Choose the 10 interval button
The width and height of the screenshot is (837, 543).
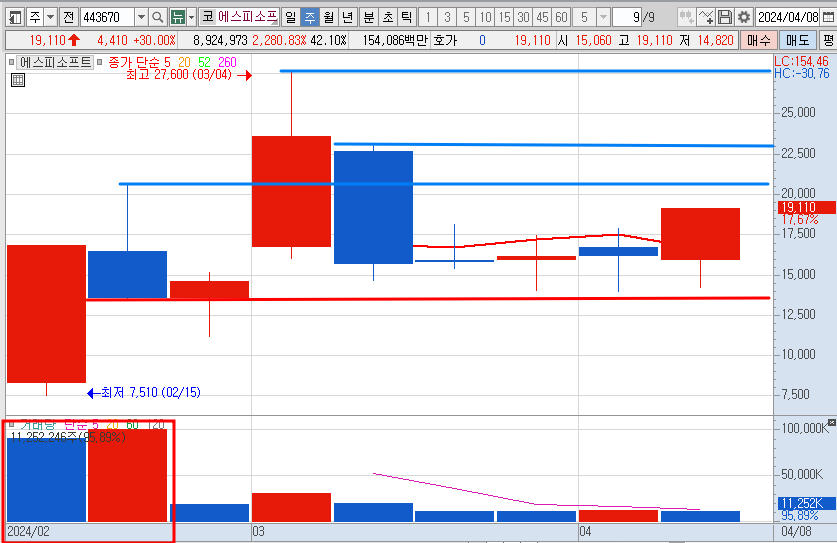coord(485,18)
